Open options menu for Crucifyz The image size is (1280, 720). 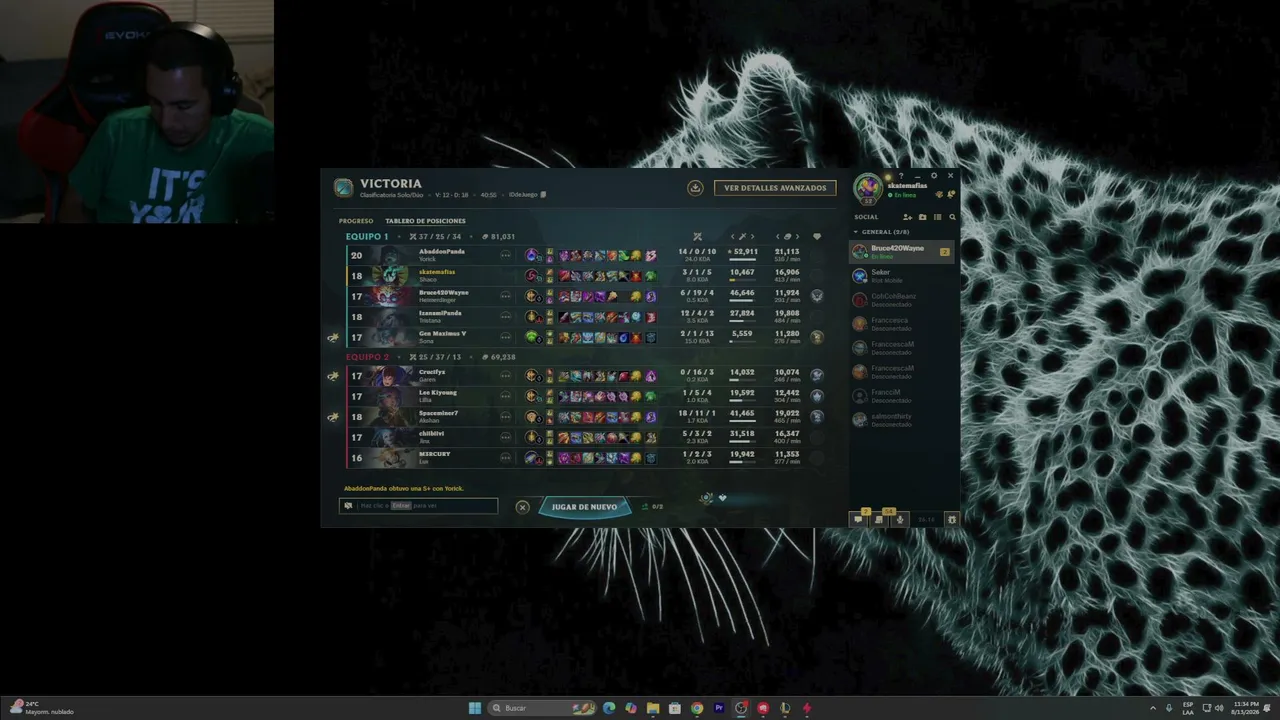[505, 375]
